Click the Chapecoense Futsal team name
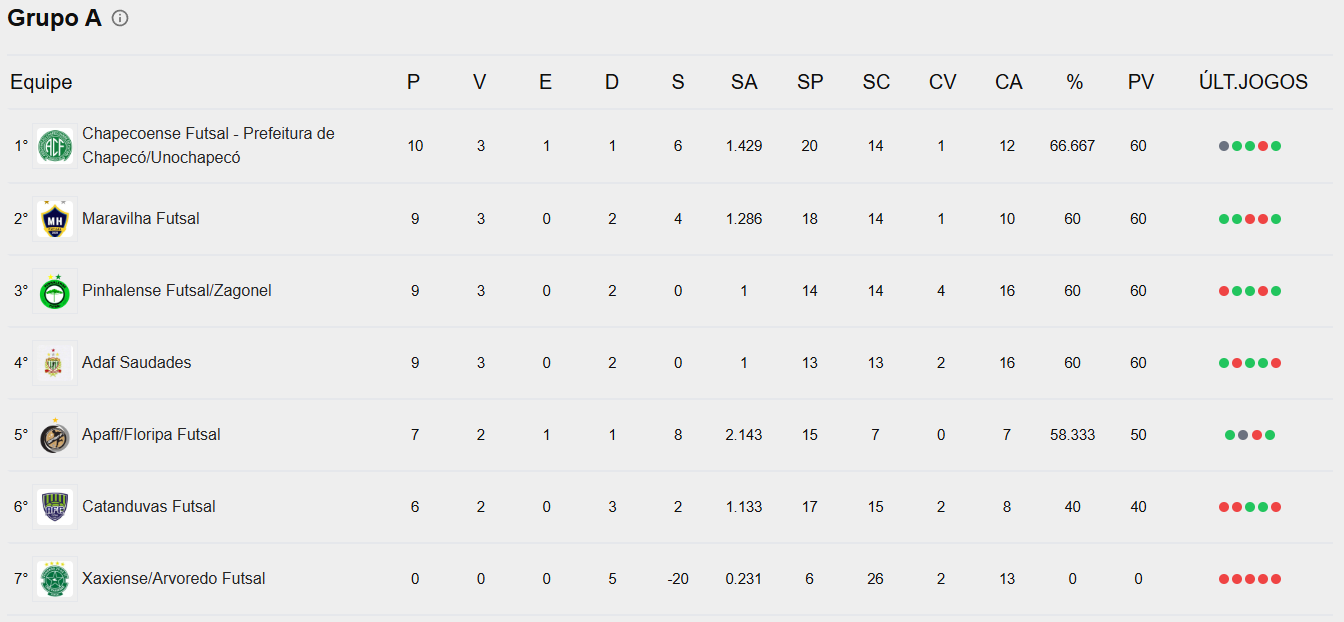1344x622 pixels. tap(208, 145)
